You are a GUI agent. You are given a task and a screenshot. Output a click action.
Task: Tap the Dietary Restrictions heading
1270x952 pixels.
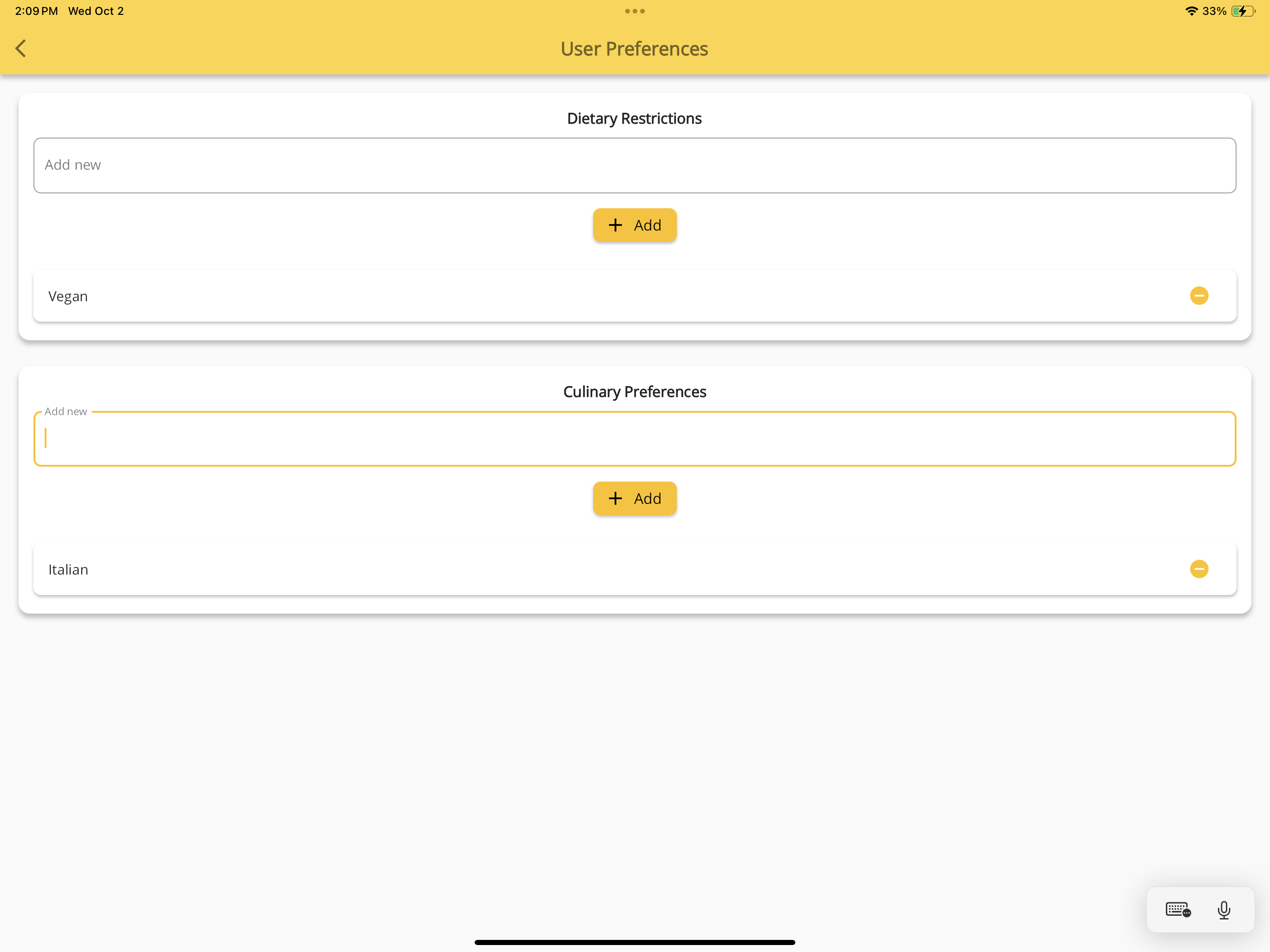pos(635,118)
